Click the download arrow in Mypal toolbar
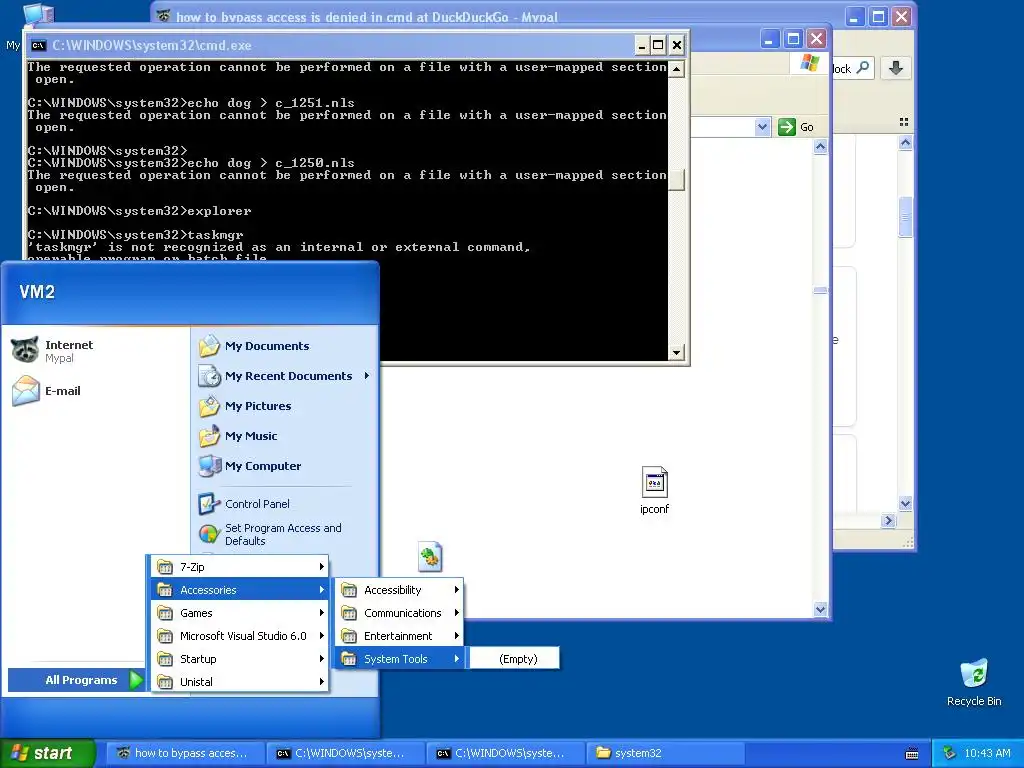 click(896, 68)
